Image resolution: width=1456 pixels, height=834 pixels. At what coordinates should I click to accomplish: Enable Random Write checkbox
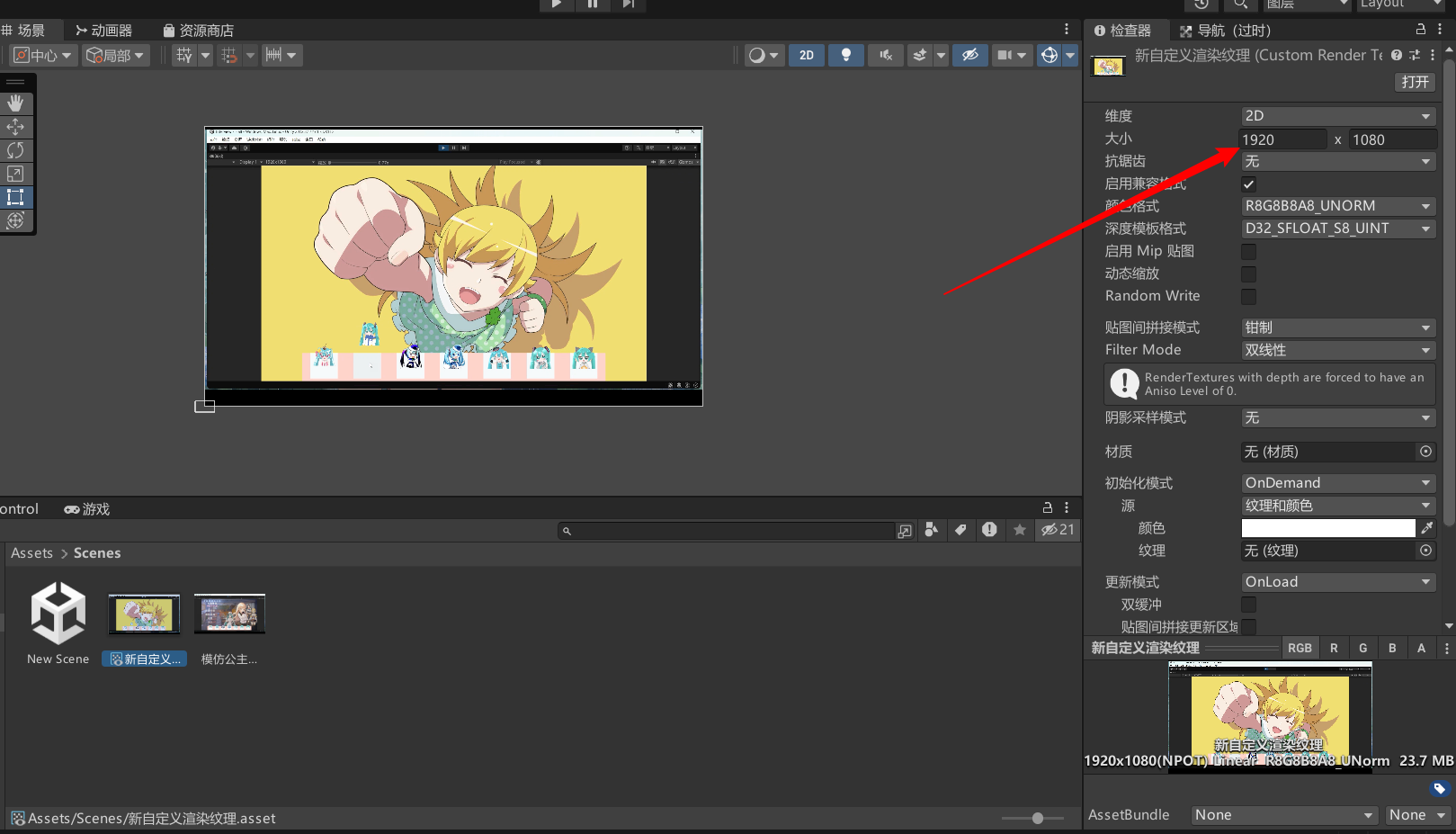(x=1248, y=297)
